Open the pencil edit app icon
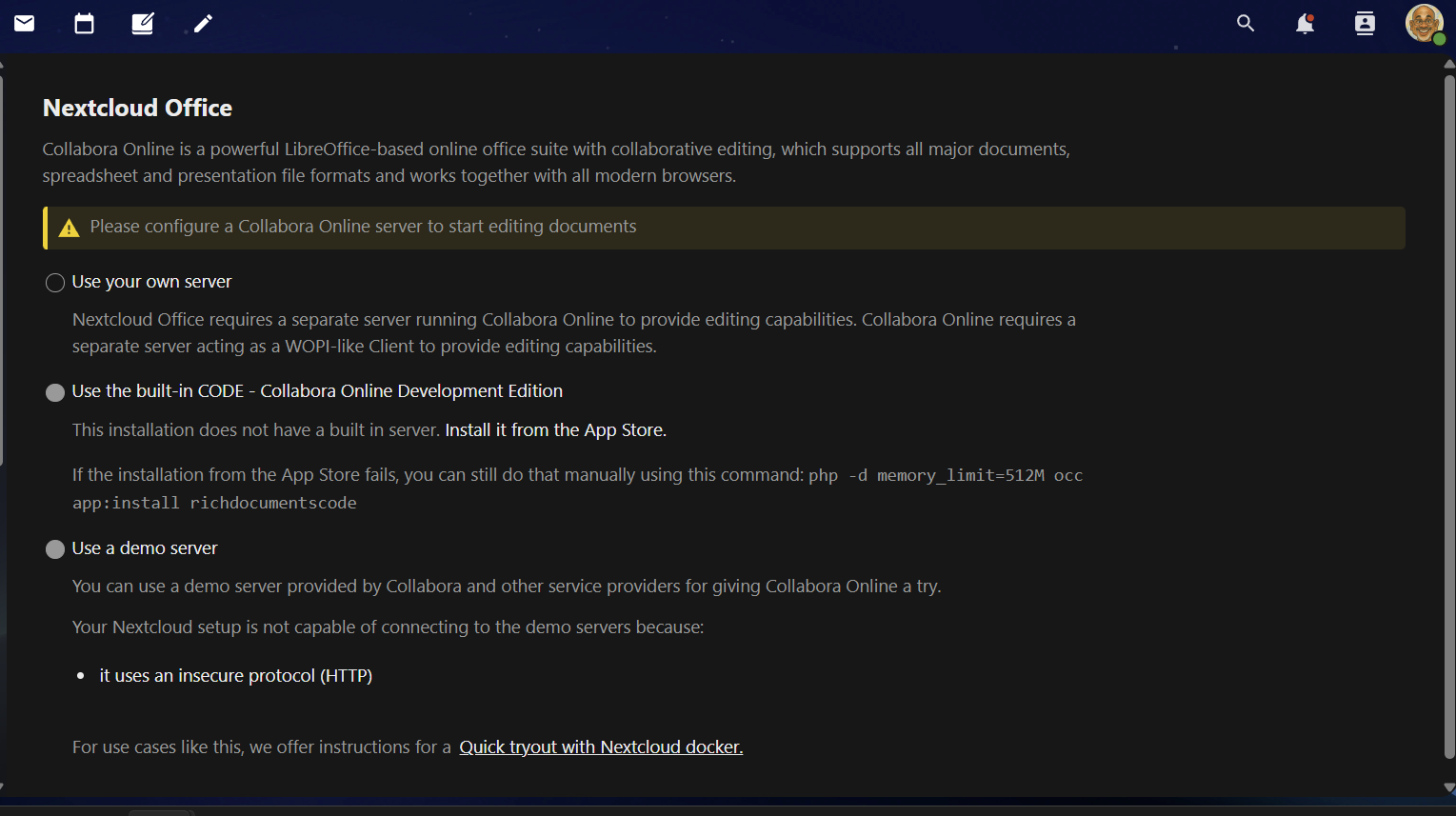This screenshot has width=1456, height=816. coord(203,24)
